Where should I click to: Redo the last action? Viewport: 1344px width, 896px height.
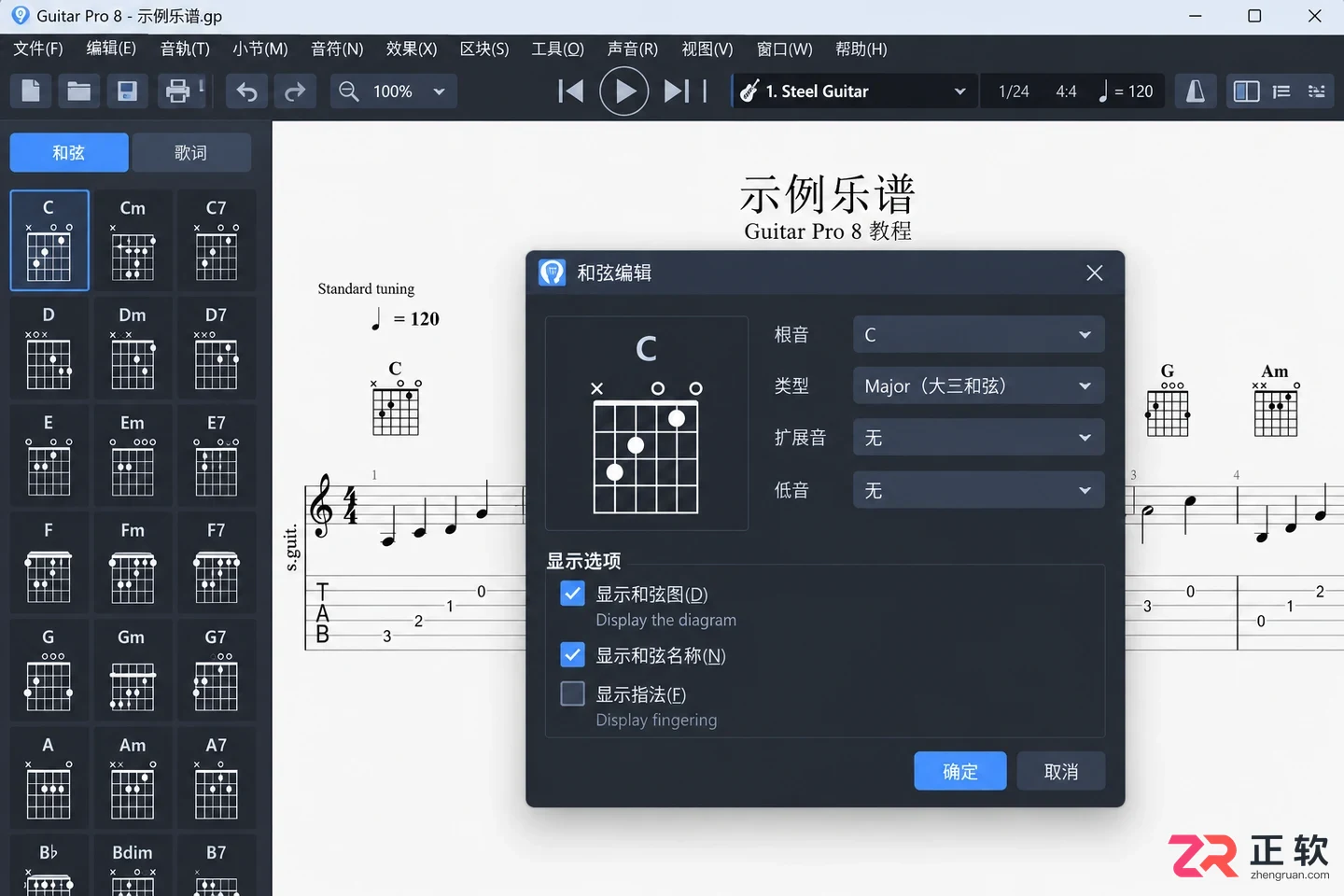coord(295,91)
